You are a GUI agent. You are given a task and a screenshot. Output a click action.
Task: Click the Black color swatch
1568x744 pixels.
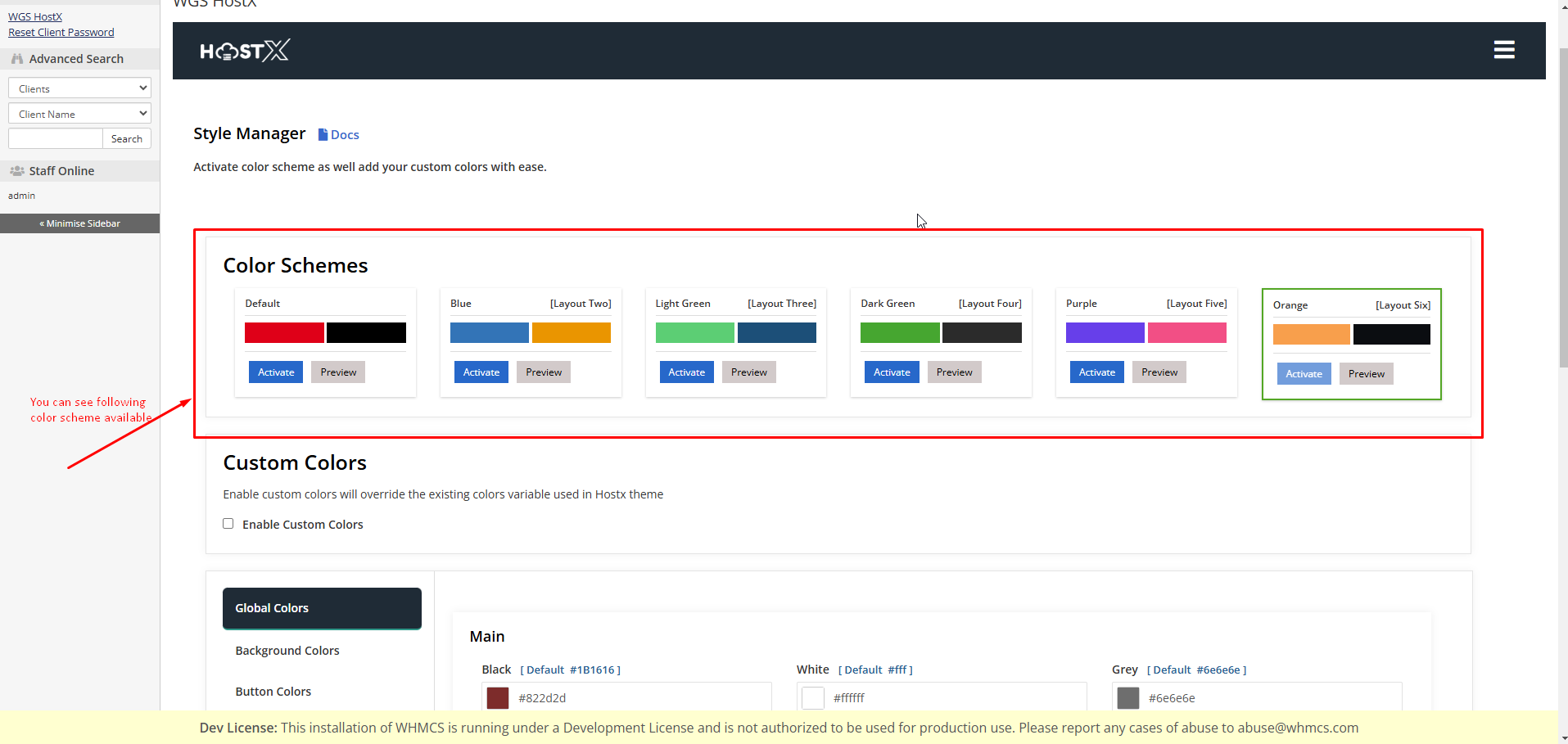pos(498,698)
